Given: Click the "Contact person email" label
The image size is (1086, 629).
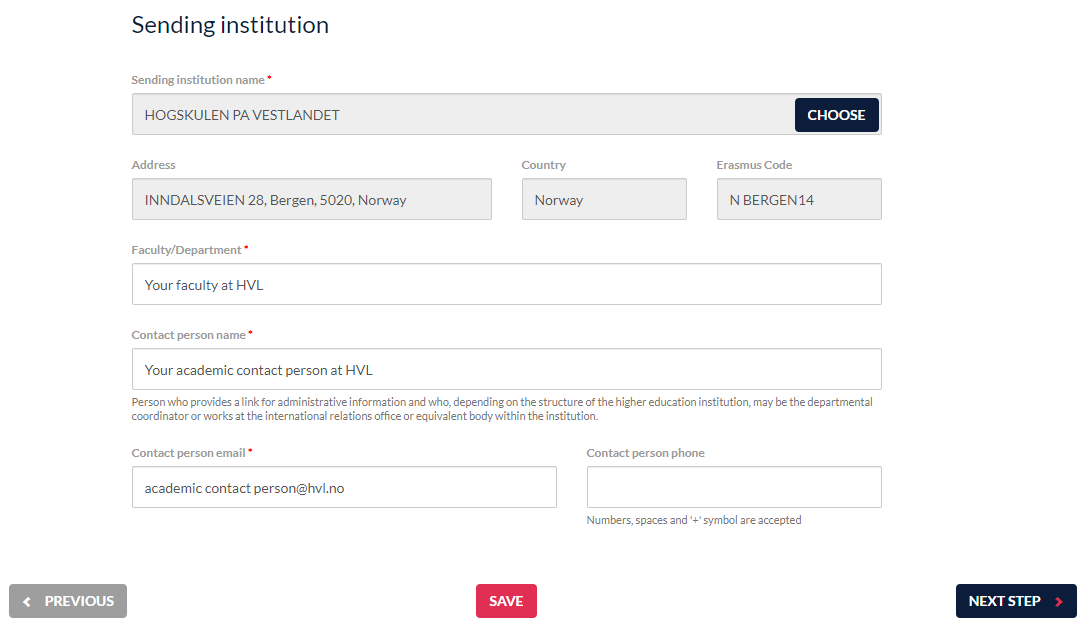Looking at the screenshot, I should pos(188,453).
